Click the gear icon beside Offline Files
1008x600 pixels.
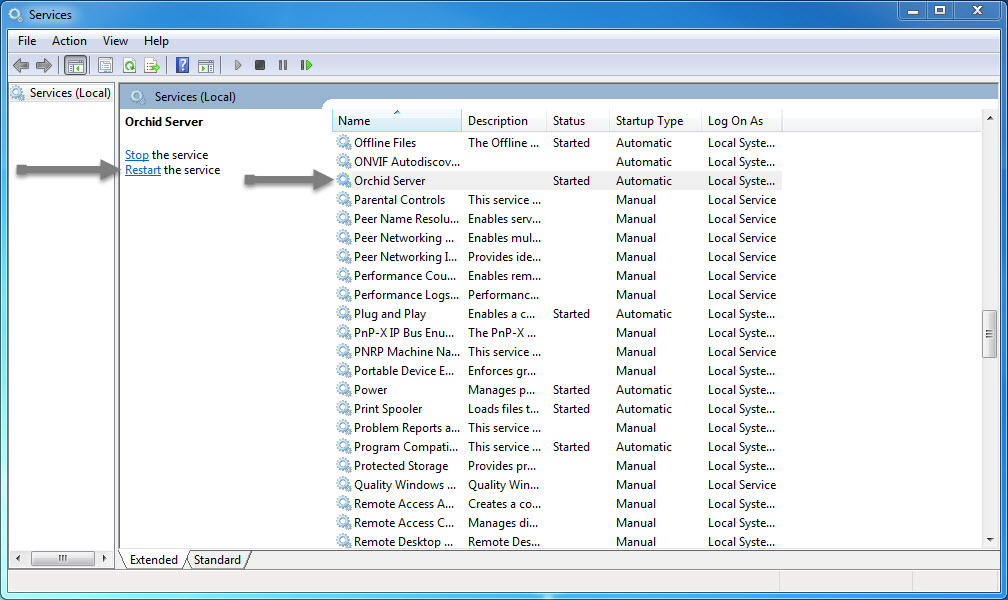[x=344, y=143]
